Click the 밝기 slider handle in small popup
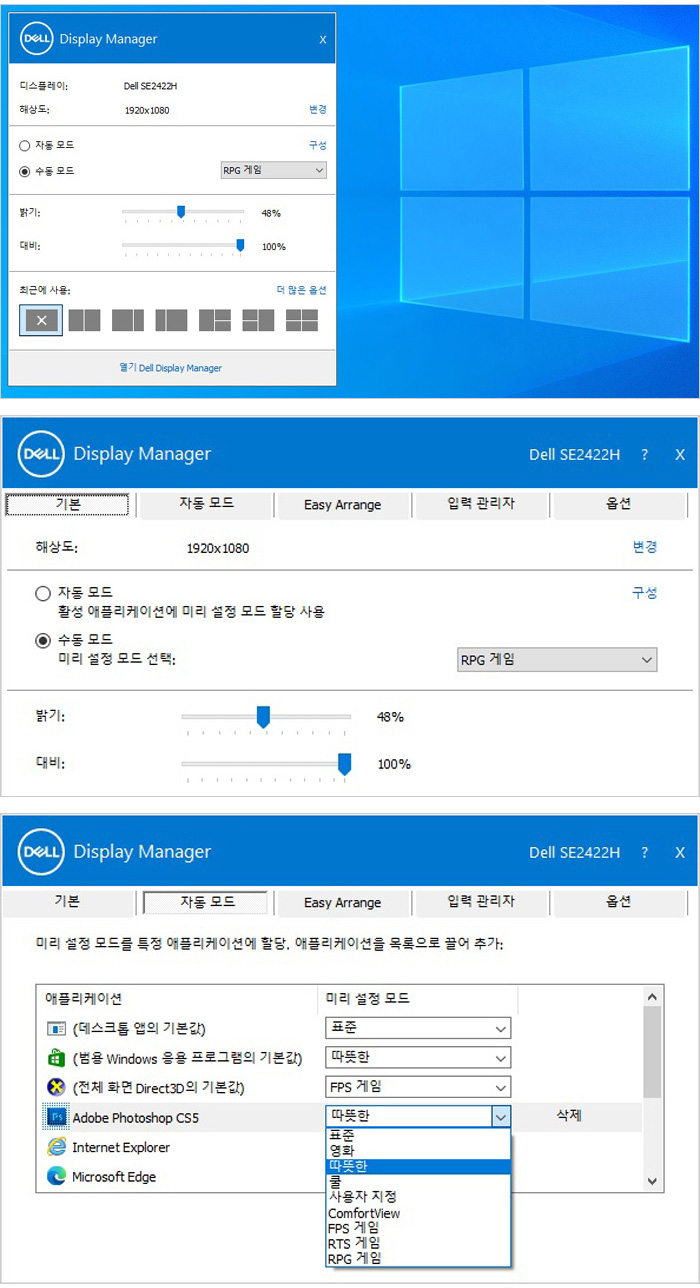Image resolution: width=700 pixels, height=1288 pixels. 181,212
